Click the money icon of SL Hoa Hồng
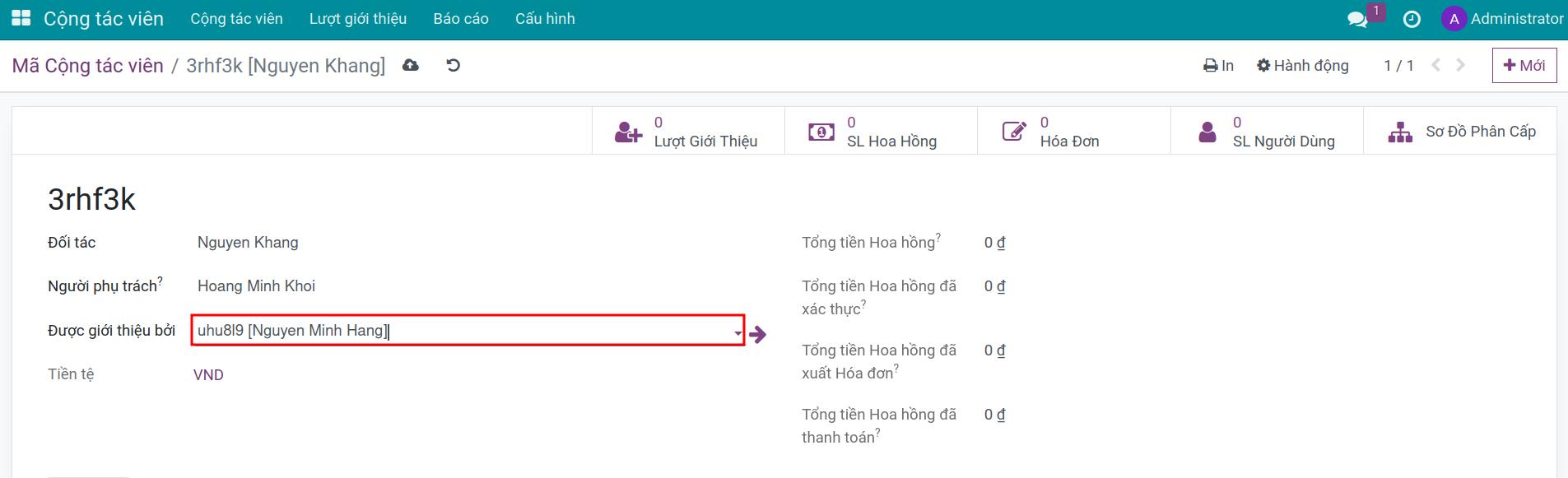 tap(821, 132)
